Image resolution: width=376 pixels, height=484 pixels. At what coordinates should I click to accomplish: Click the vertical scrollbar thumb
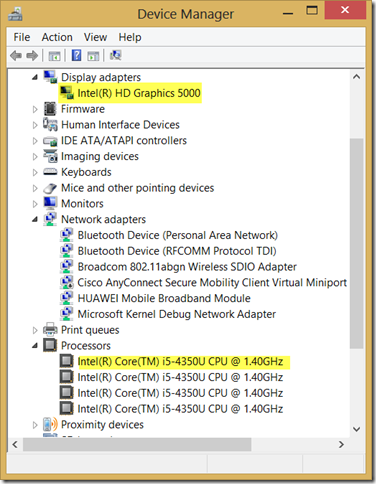[x=357, y=244]
